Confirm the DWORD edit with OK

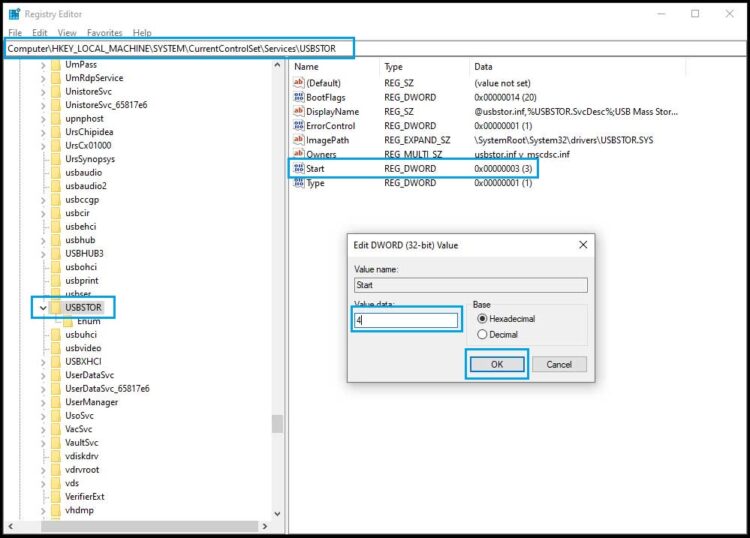click(x=497, y=364)
